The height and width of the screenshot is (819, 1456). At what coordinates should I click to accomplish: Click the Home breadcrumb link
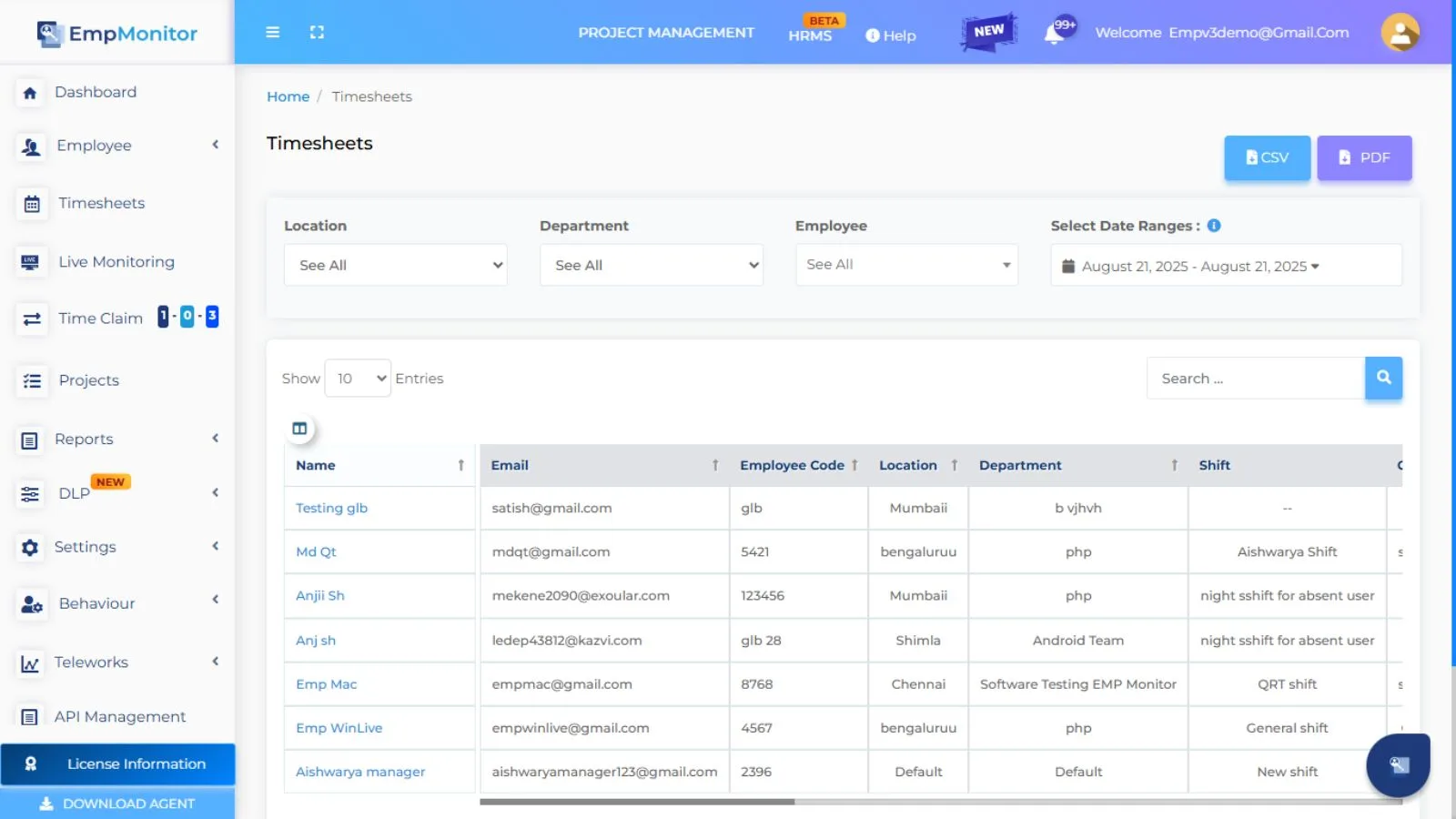tap(288, 96)
